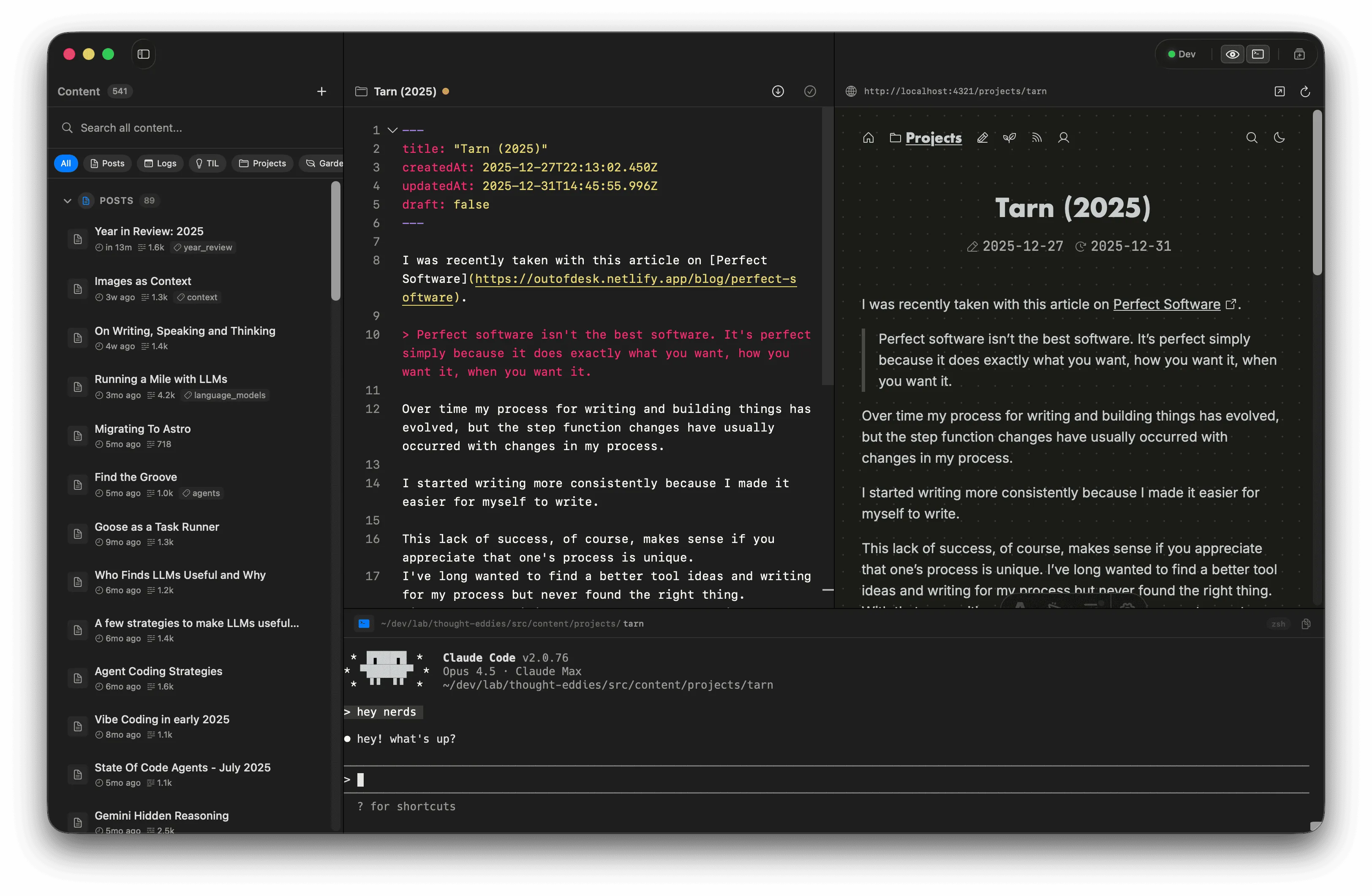1372x896 pixels.
Task: Open preview in external window icon
Action: [1279, 92]
